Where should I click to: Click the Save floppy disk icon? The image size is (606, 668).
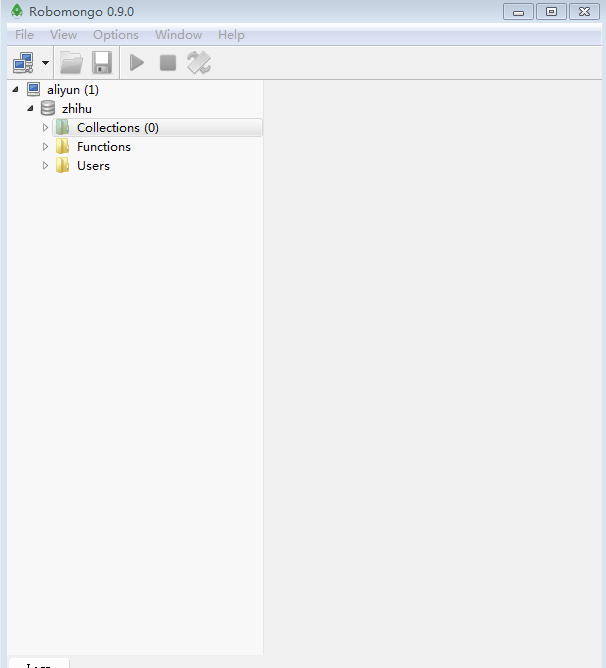pyautogui.click(x=102, y=63)
